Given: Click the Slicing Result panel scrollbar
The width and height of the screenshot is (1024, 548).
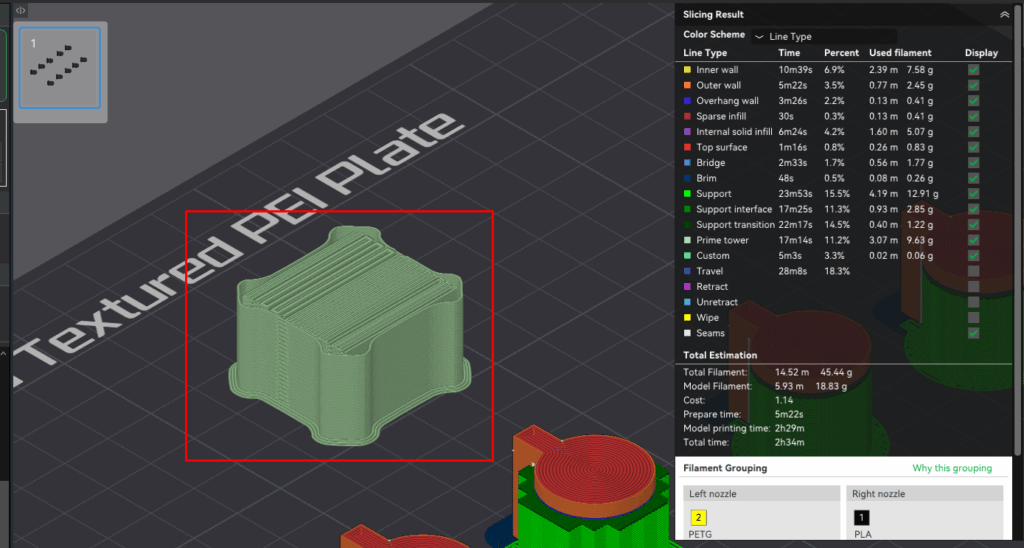Looking at the screenshot, I should (1018, 200).
